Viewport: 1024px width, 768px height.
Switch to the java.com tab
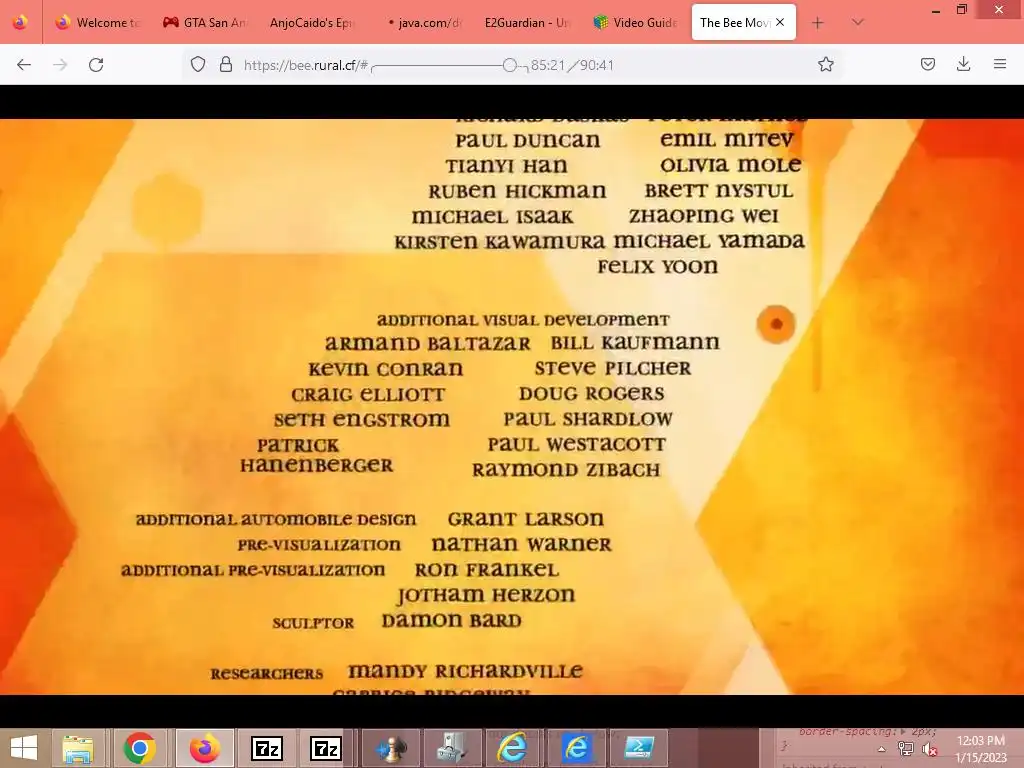coord(419,23)
